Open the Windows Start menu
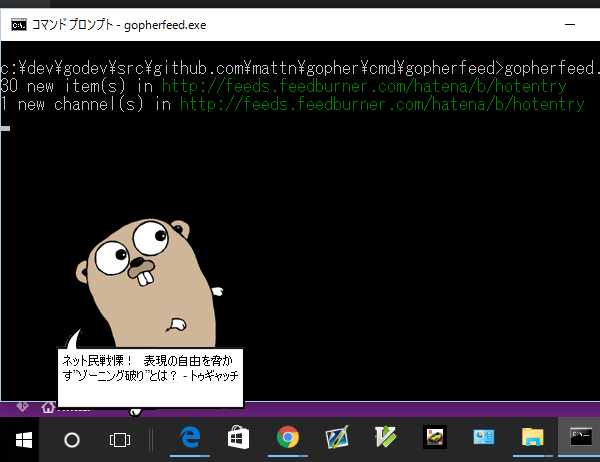 pos(24,440)
